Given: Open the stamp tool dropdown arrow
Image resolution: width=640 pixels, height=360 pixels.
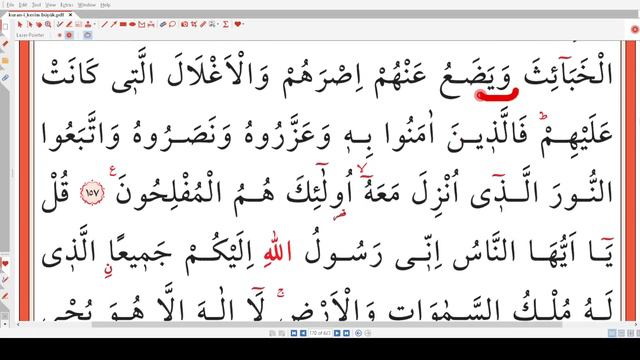Looking at the screenshot, I should click(x=94, y=25).
